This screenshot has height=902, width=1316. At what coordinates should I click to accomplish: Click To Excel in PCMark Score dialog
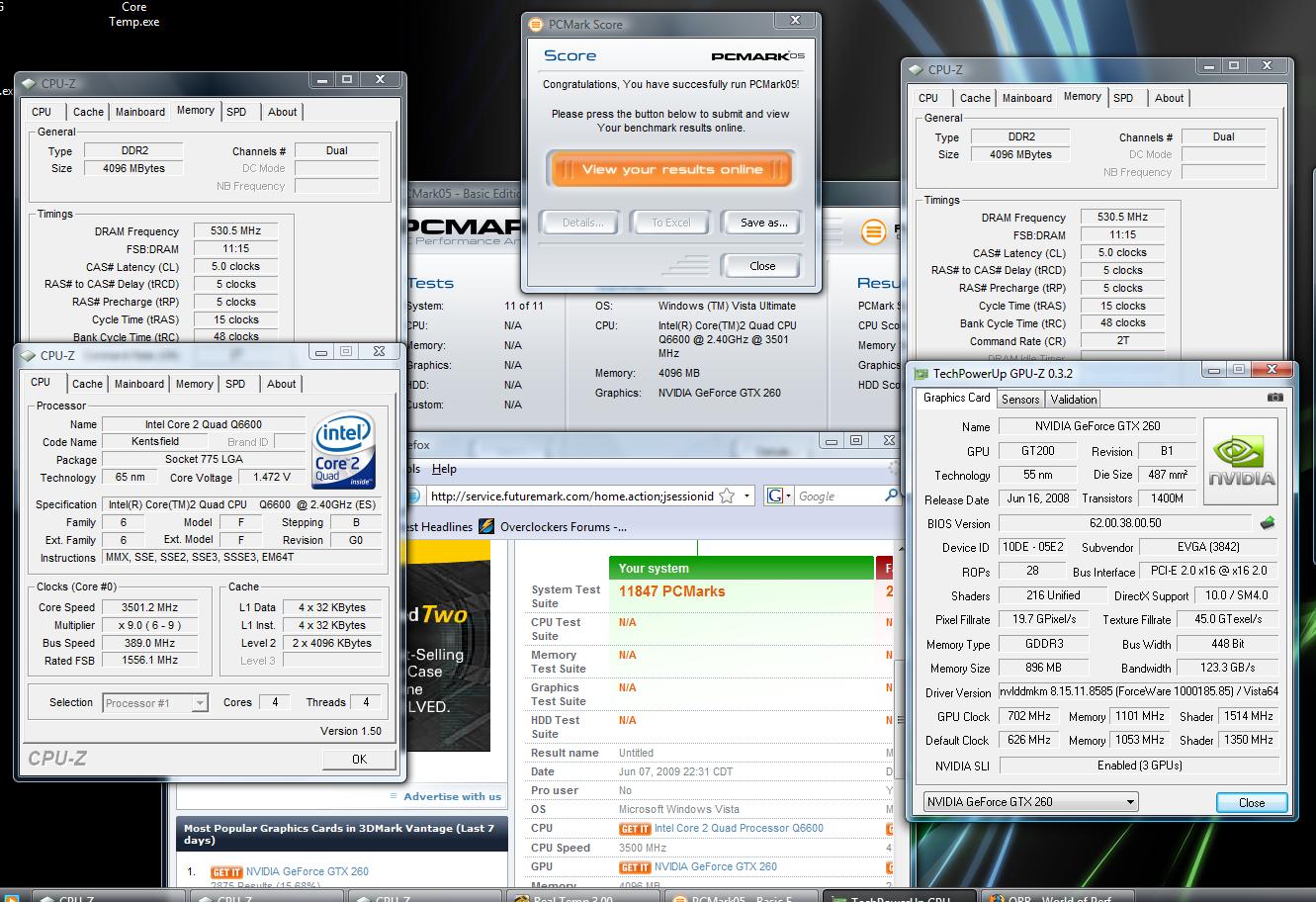coord(671,223)
